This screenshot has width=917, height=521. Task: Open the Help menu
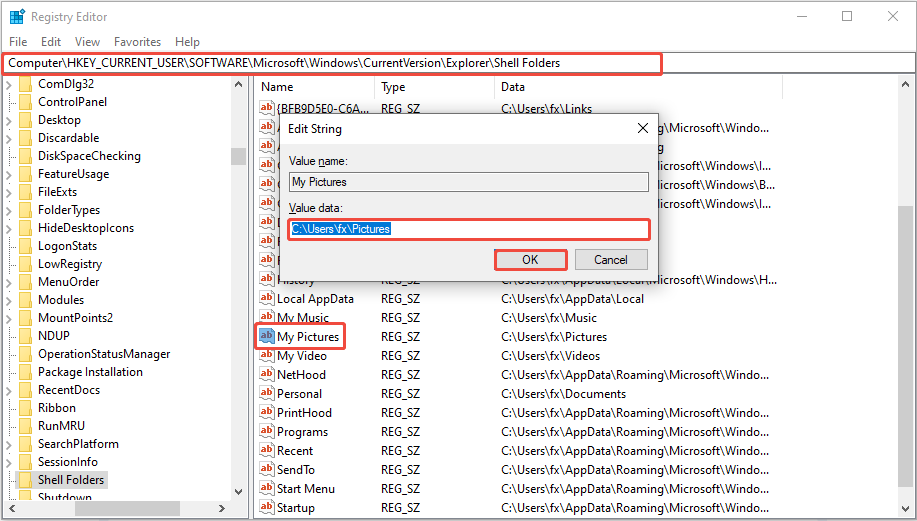coord(187,42)
